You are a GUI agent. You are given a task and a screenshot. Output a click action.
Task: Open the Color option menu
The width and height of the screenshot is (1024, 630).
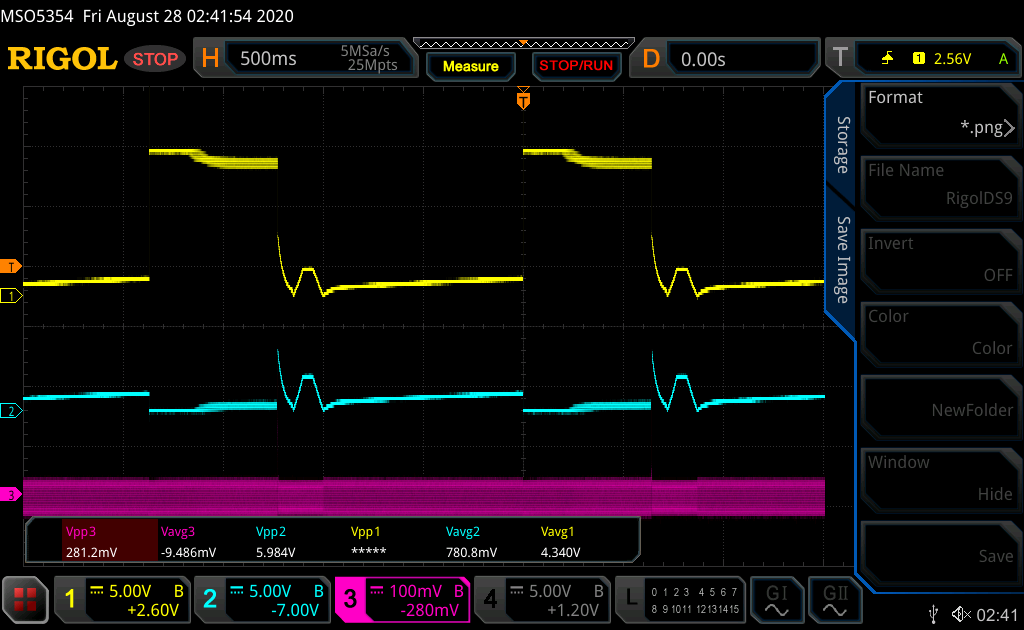coord(940,332)
